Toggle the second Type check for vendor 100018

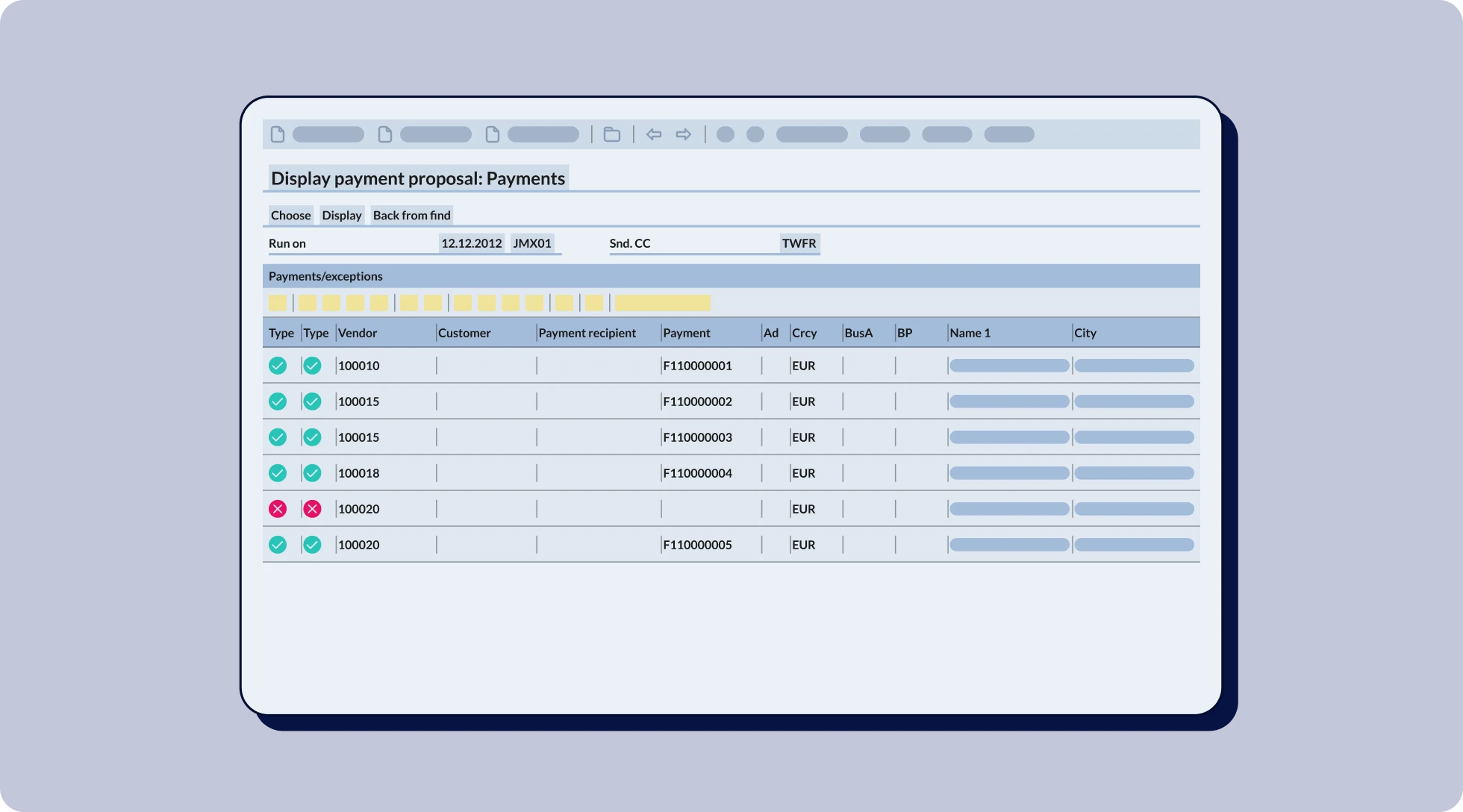[x=313, y=472]
